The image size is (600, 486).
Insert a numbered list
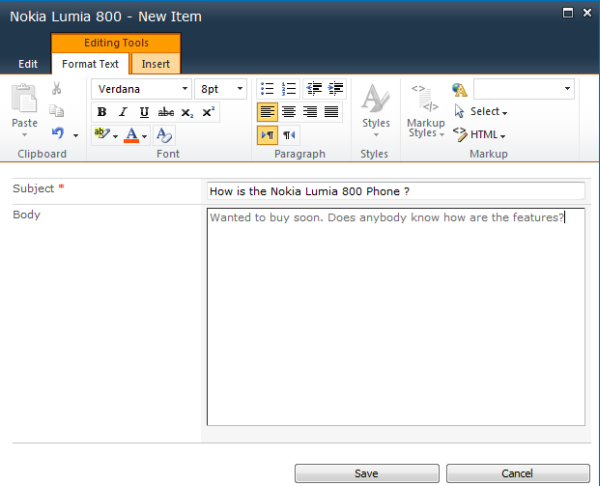(289, 89)
